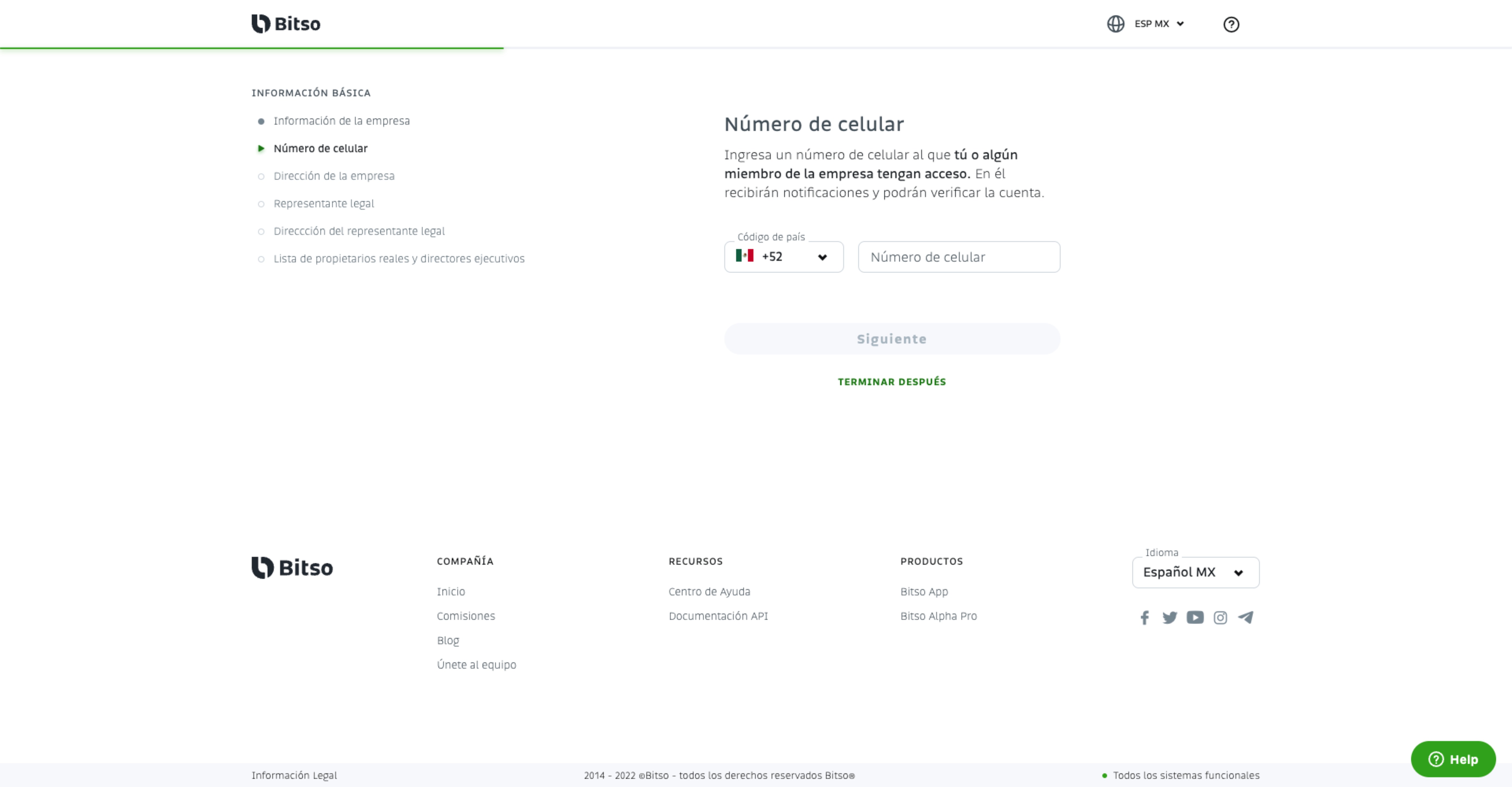Click the 'INFORMACIÓN BÁSICA' section label
Viewport: 1512px width, 787px height.
pos(310,93)
